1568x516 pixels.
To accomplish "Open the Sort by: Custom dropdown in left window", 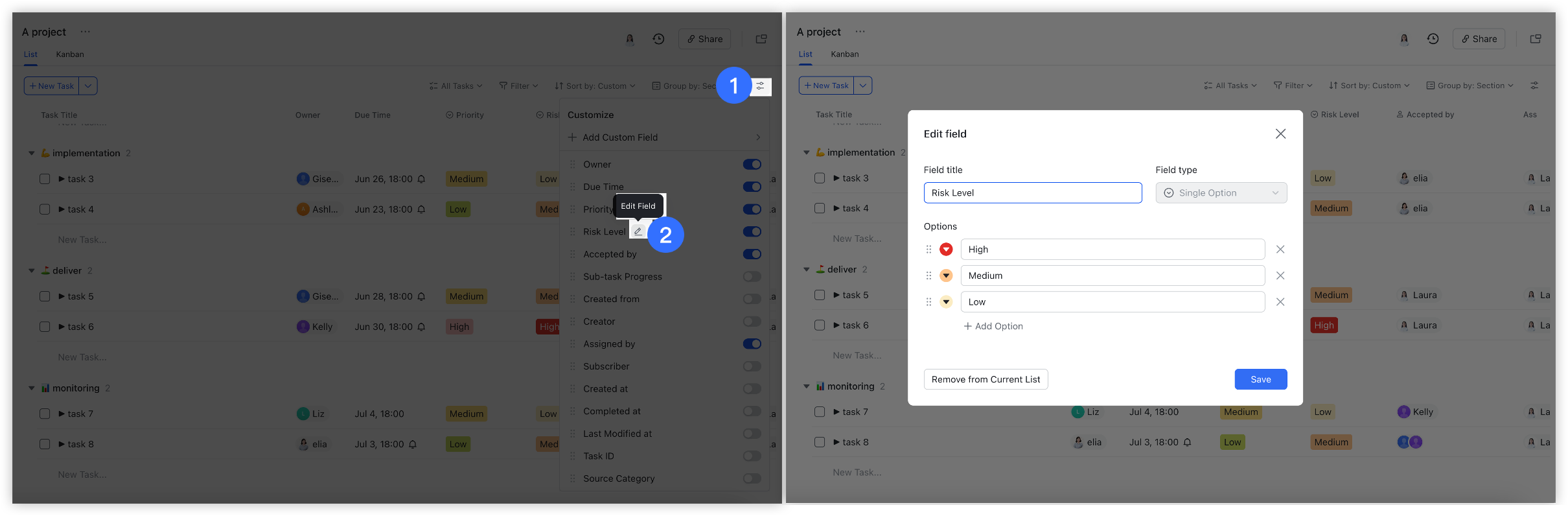I will (x=595, y=86).
